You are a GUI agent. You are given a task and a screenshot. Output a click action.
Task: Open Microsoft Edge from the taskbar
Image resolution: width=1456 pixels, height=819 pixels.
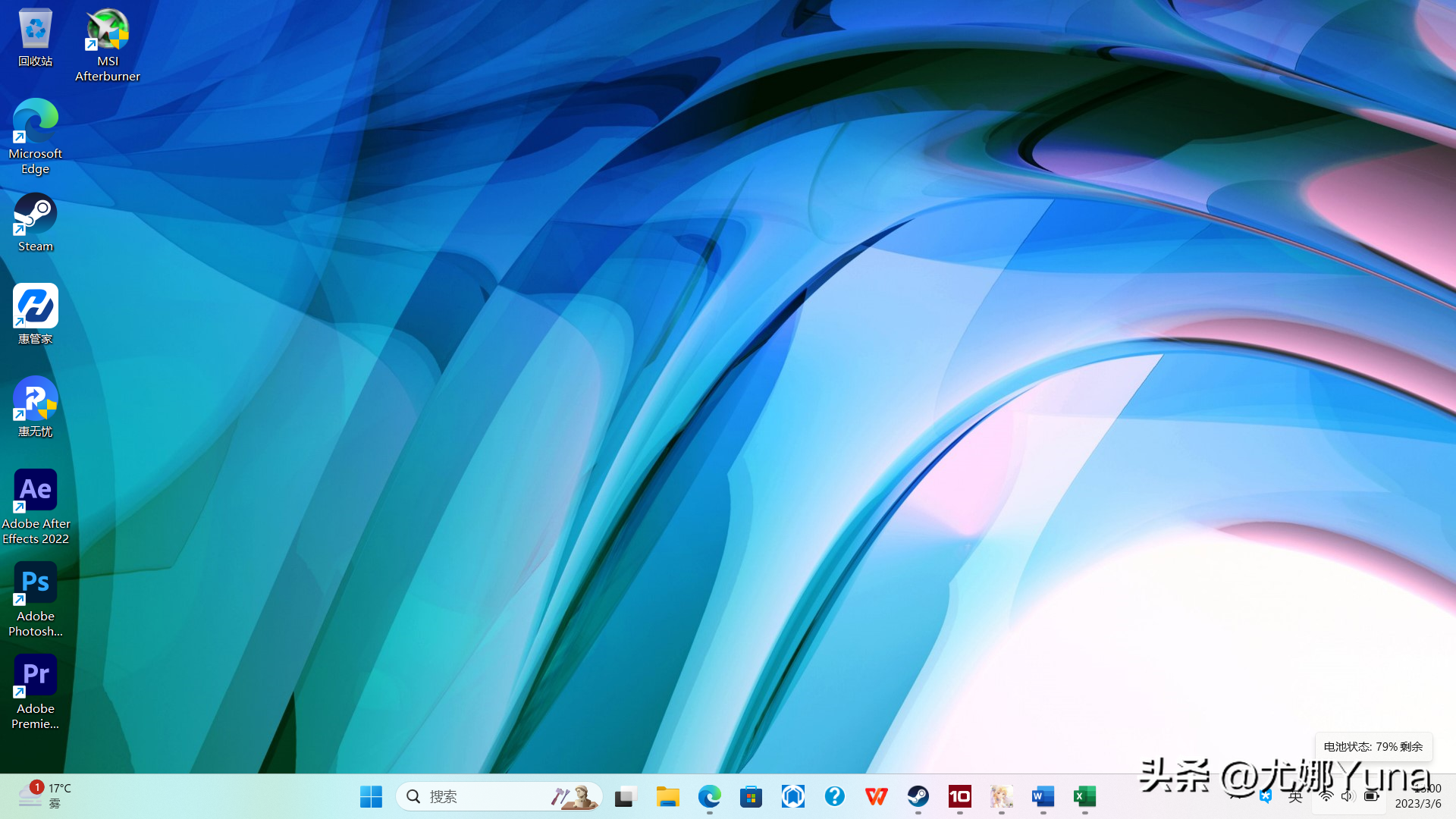(709, 796)
